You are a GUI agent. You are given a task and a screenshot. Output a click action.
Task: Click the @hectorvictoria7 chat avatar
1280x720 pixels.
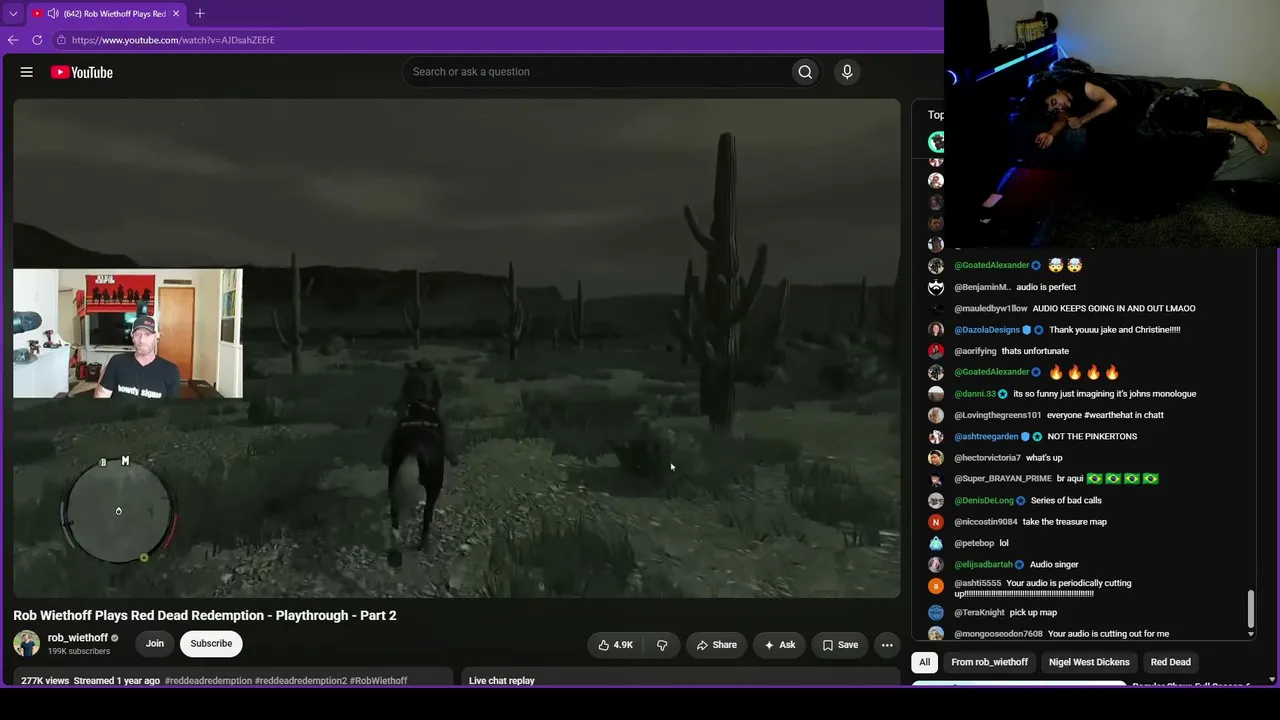pos(936,458)
